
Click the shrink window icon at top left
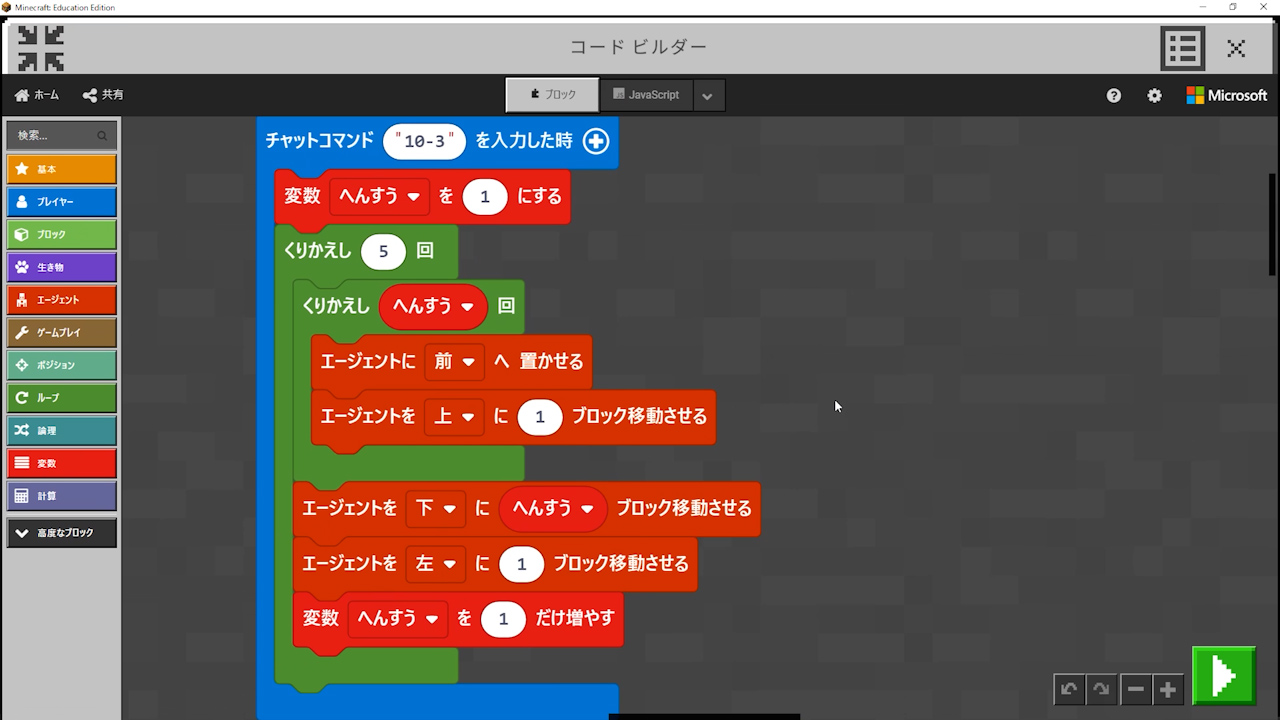[41, 47]
